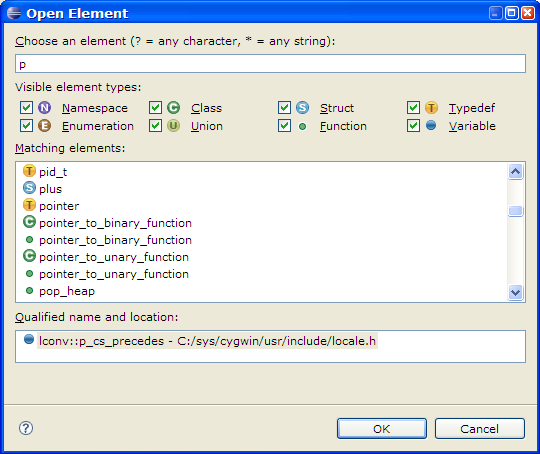Click the Class label
540x454 pixels.
coord(206,108)
